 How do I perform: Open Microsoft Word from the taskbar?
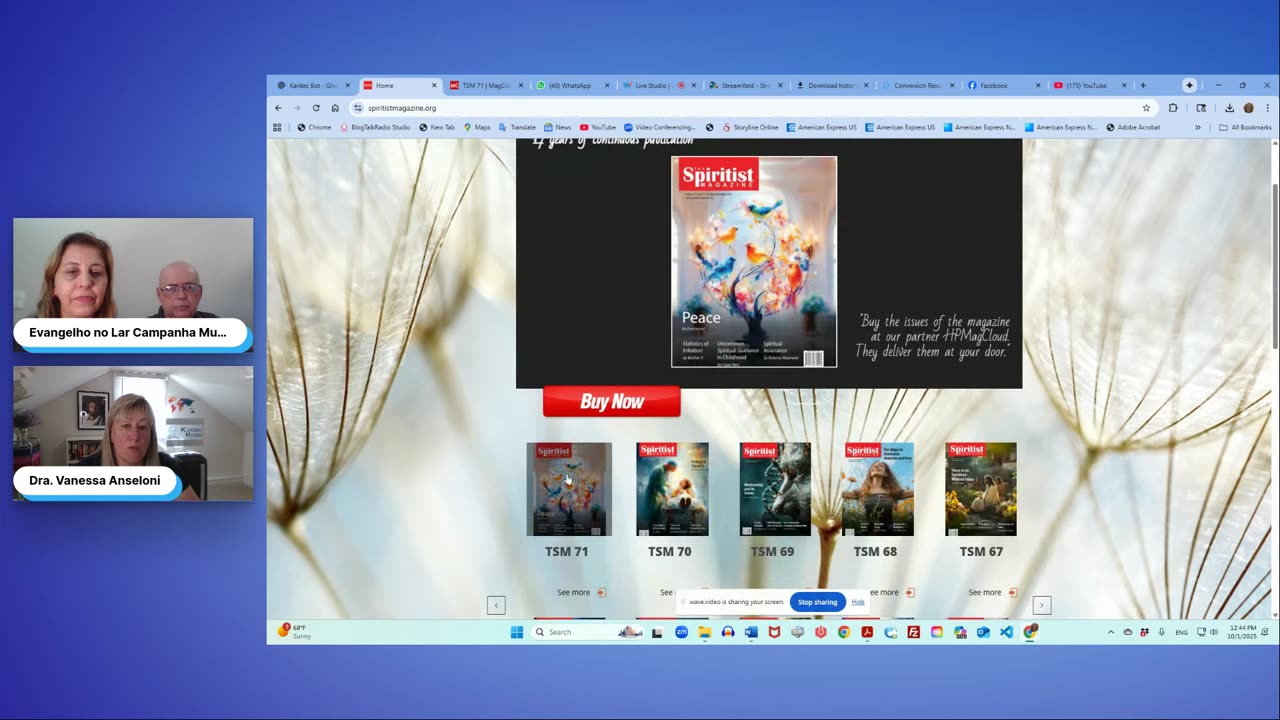coord(751,632)
